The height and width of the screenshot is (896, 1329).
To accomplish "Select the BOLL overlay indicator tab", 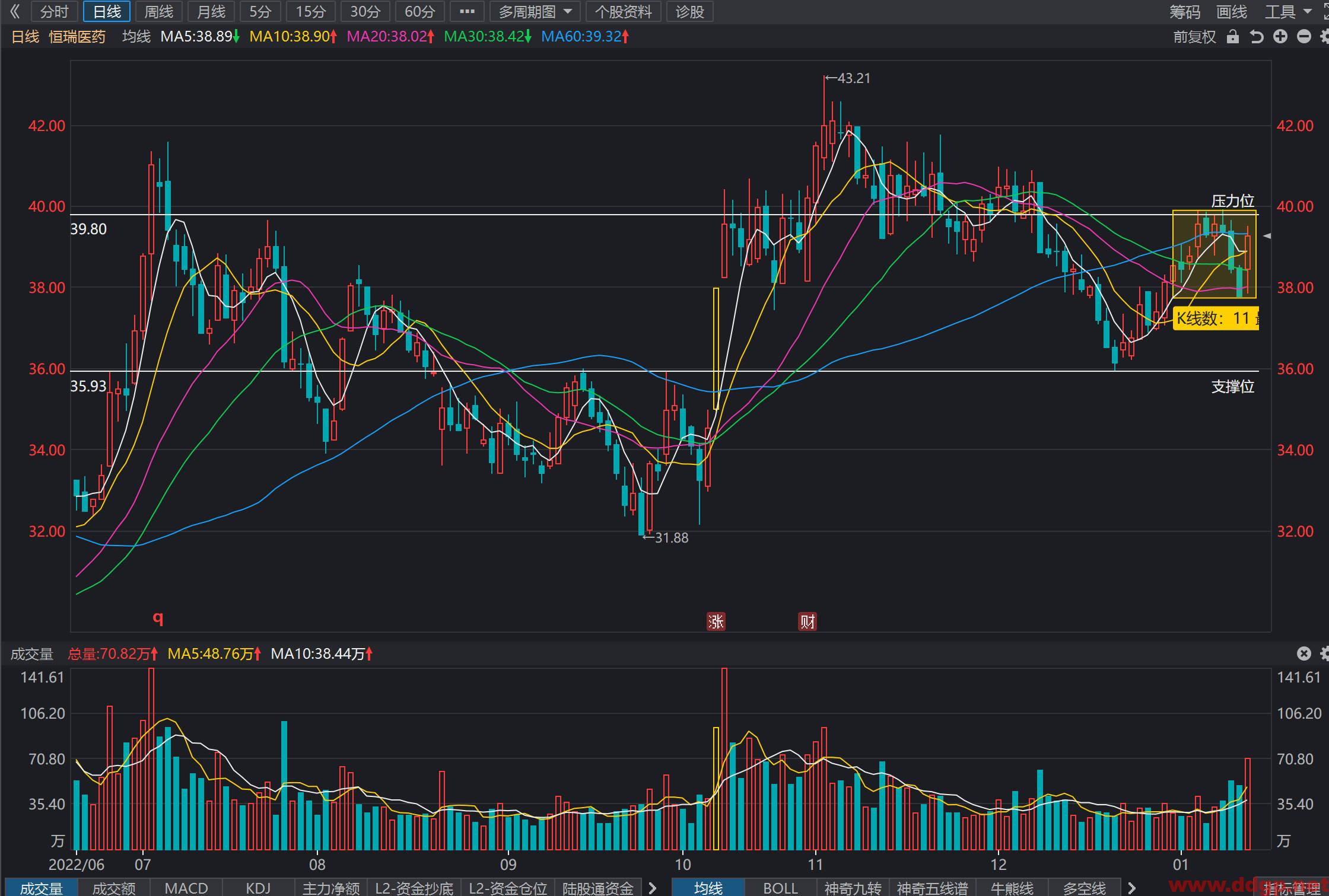I will click(780, 888).
